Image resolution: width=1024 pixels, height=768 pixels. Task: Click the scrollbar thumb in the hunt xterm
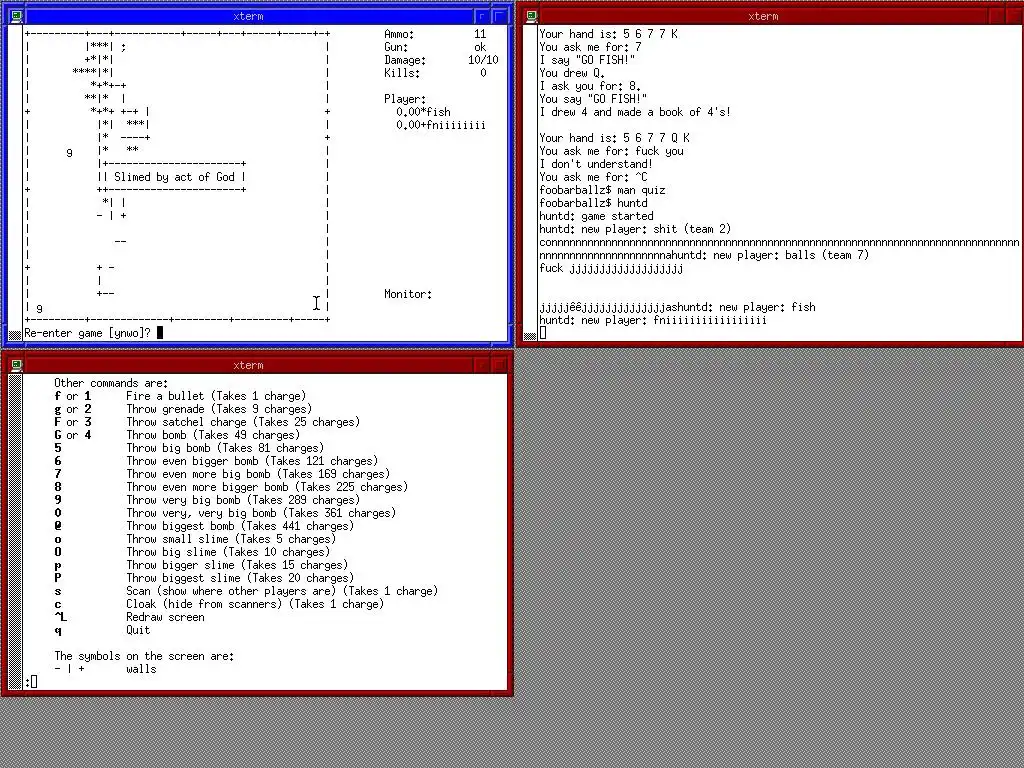(x=14, y=335)
